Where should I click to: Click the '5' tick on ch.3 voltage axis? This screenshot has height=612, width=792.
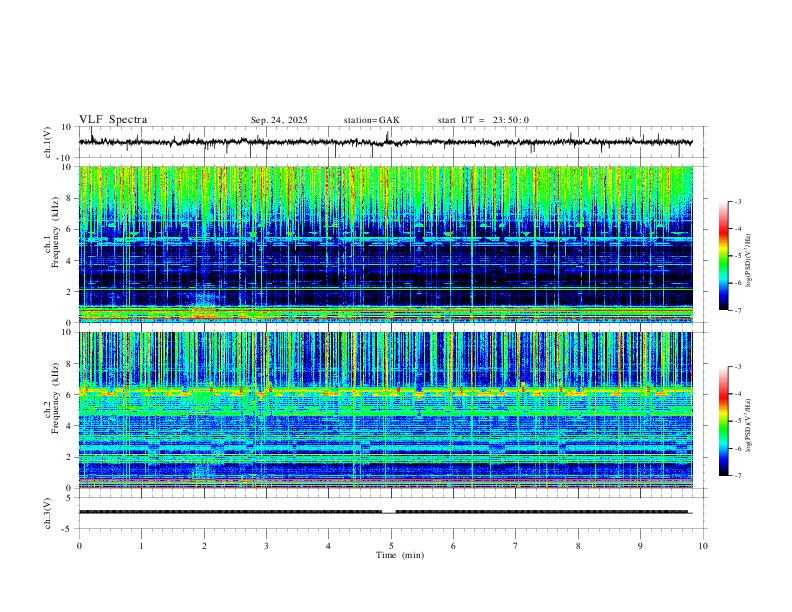pyautogui.click(x=69, y=498)
